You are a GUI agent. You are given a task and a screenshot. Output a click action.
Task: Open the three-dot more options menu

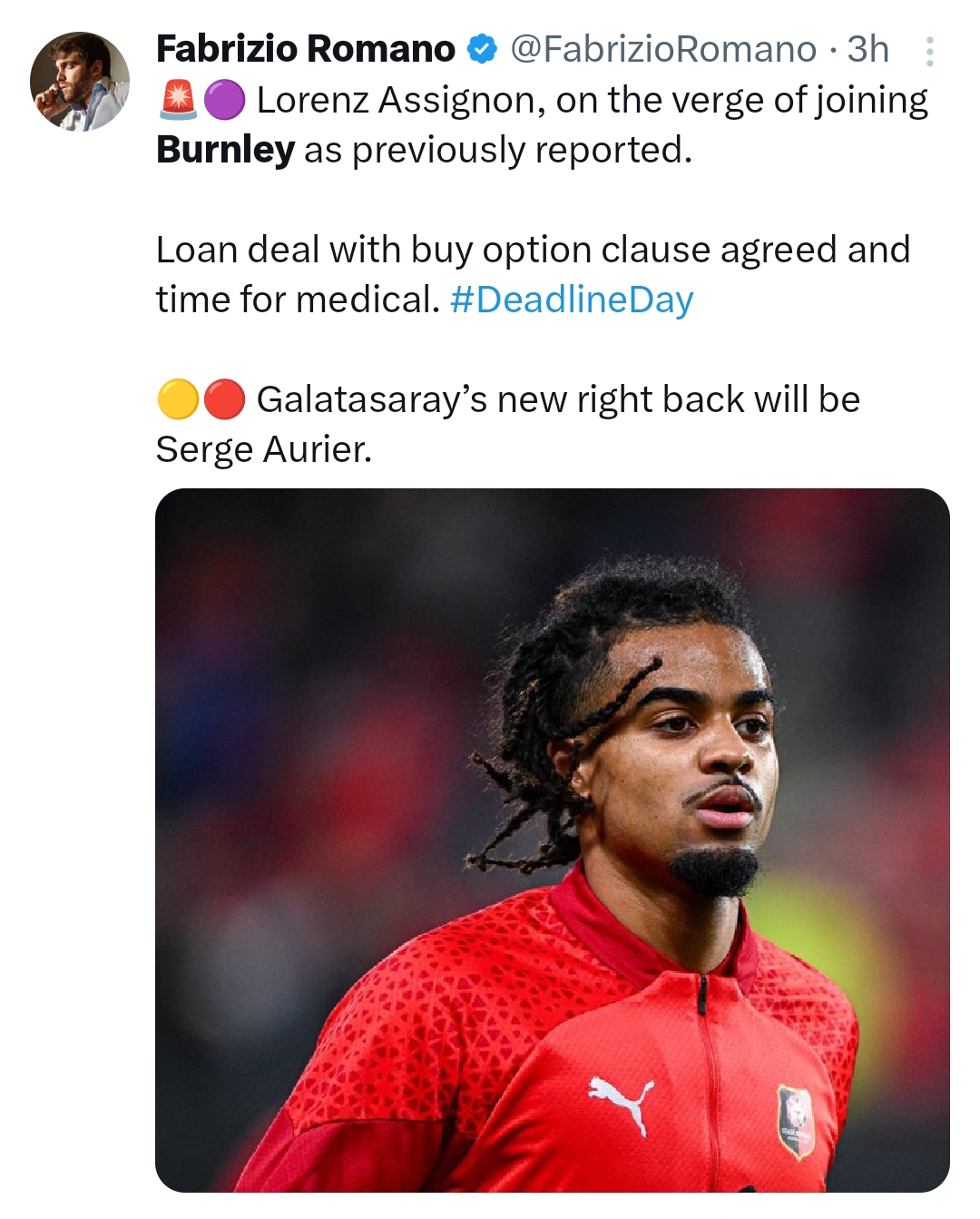(929, 52)
